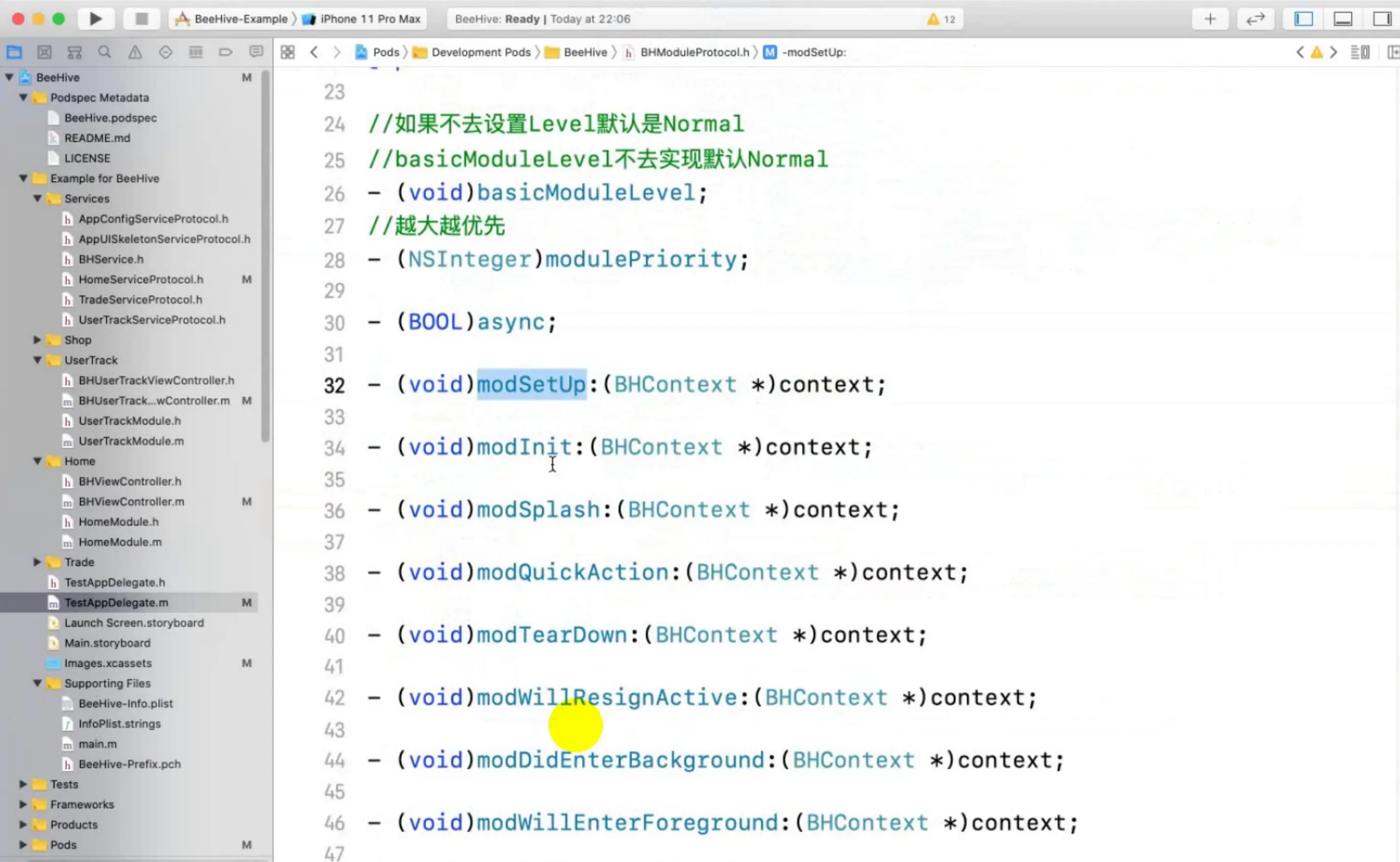This screenshot has height=862, width=1400.
Task: Click the 12 warnings indicator
Action: pyautogui.click(x=941, y=19)
